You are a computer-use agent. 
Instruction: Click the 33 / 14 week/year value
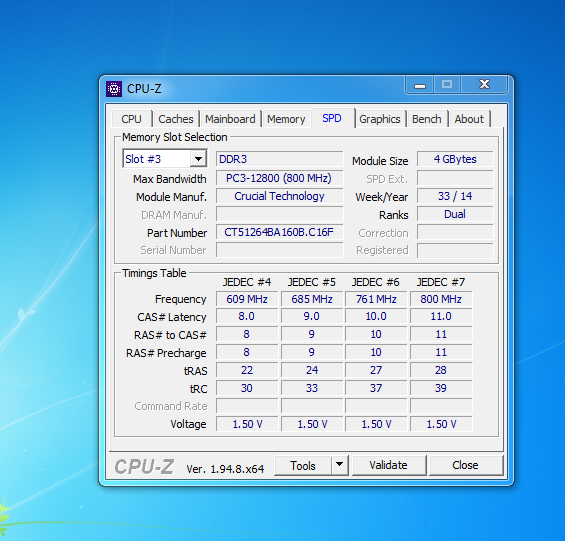click(x=455, y=196)
